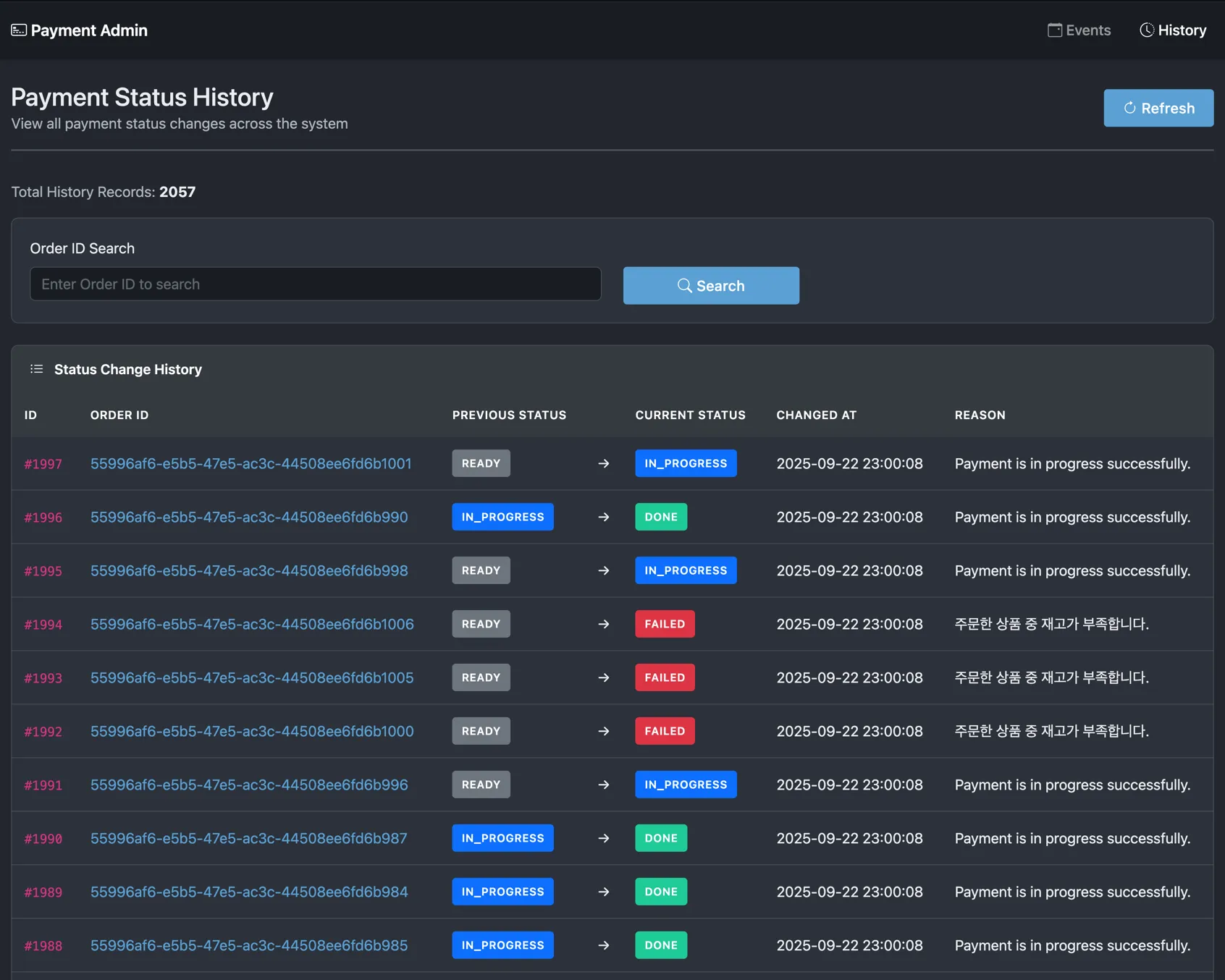Open order link ending in 6fd6b1000
This screenshot has width=1225, height=980.
pyautogui.click(x=252, y=732)
